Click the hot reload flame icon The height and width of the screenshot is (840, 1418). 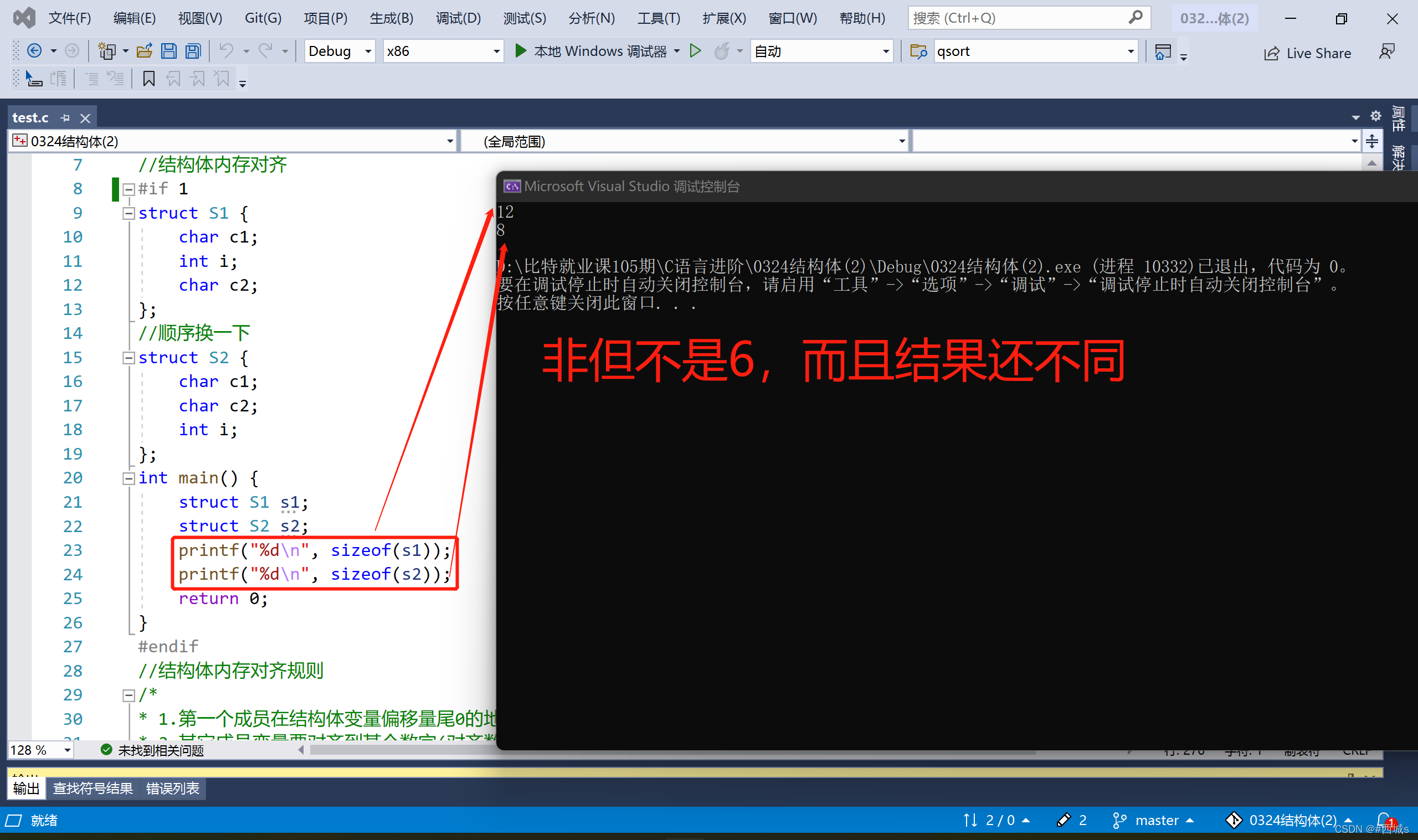pos(722,51)
